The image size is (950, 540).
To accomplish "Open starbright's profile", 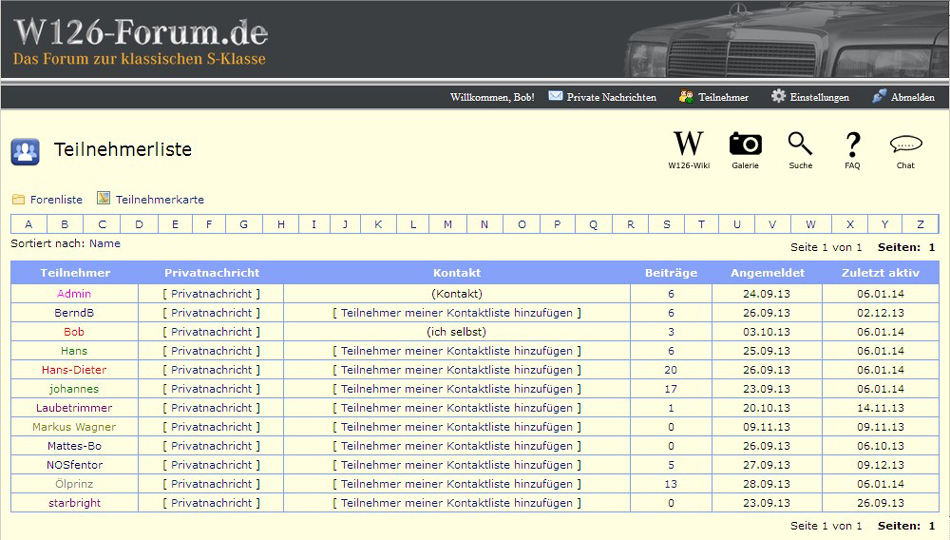I will point(74,503).
